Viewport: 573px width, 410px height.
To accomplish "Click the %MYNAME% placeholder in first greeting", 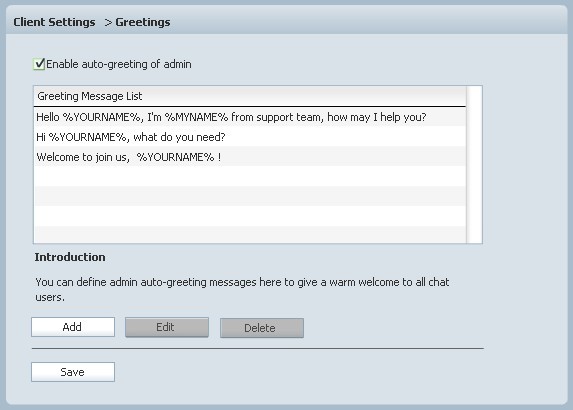I will [x=196, y=117].
